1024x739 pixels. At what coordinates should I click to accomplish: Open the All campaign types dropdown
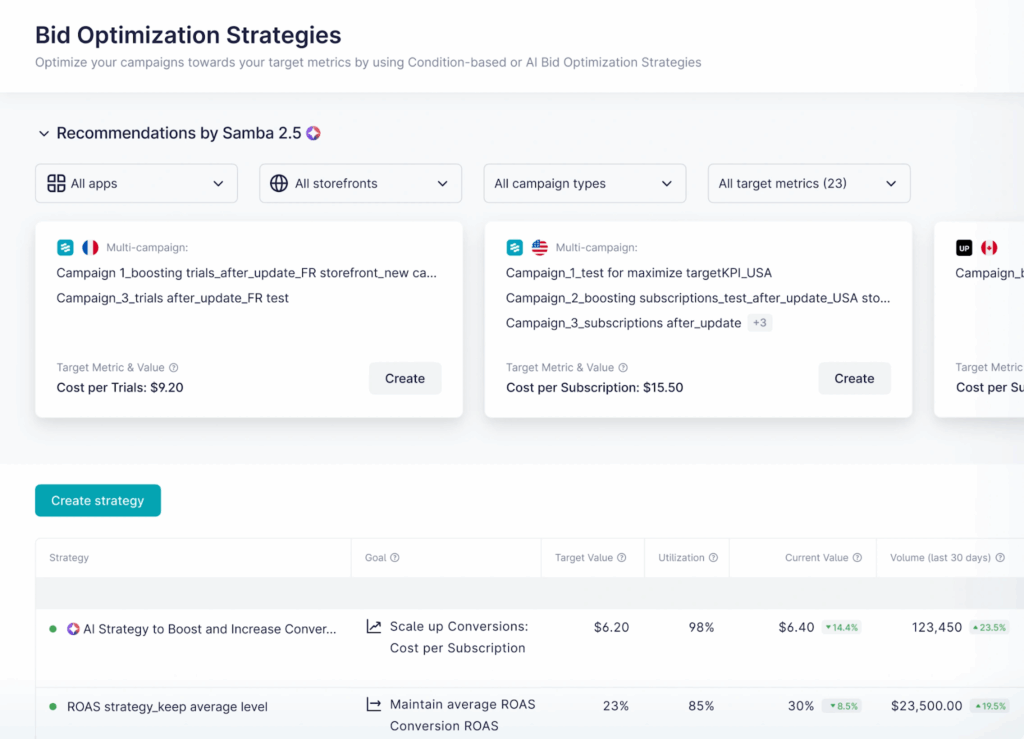tap(584, 183)
